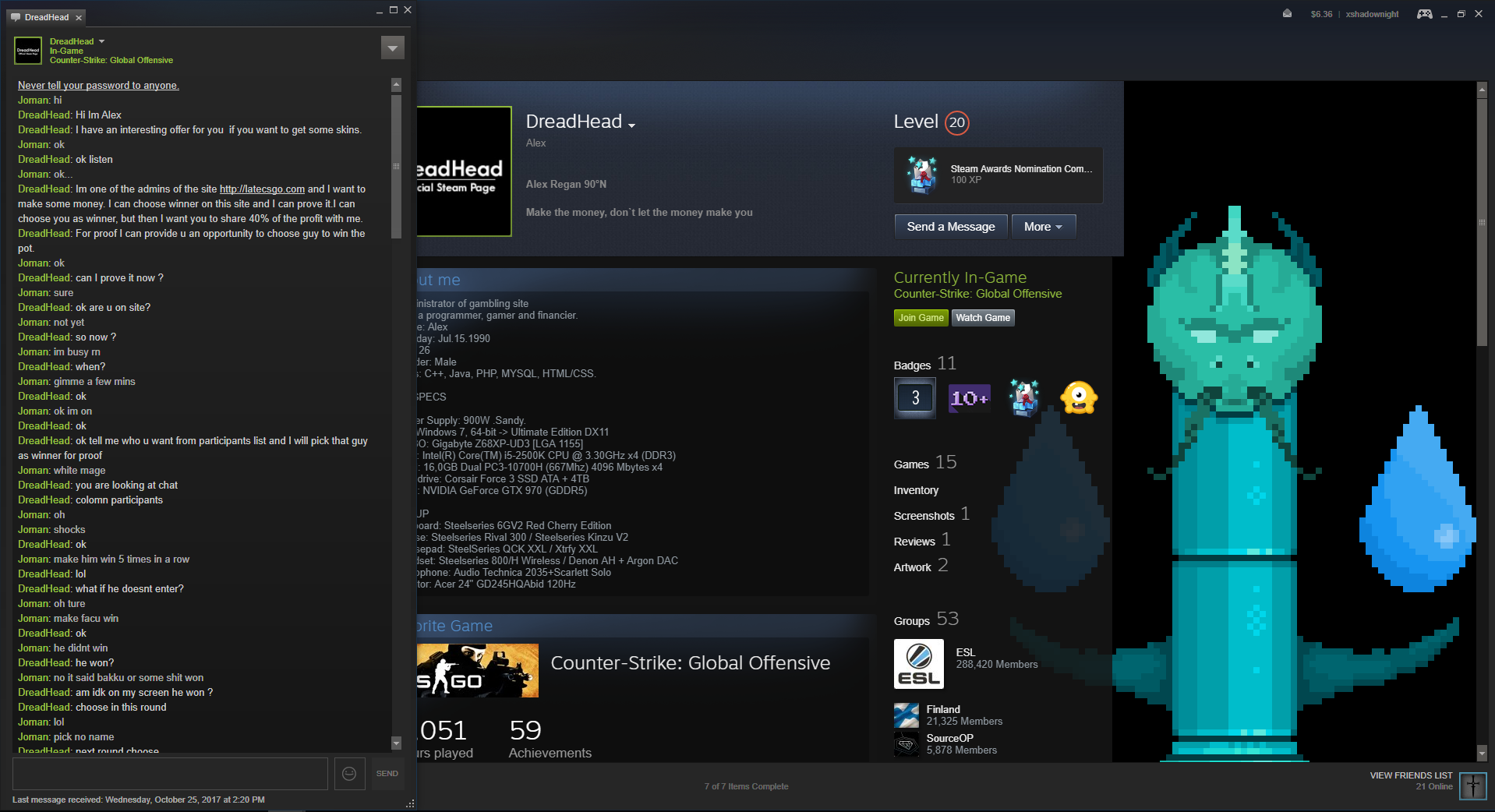Viewport: 1495px width, 812px height.
Task: Open the Reviews 1 section
Action: 922,540
